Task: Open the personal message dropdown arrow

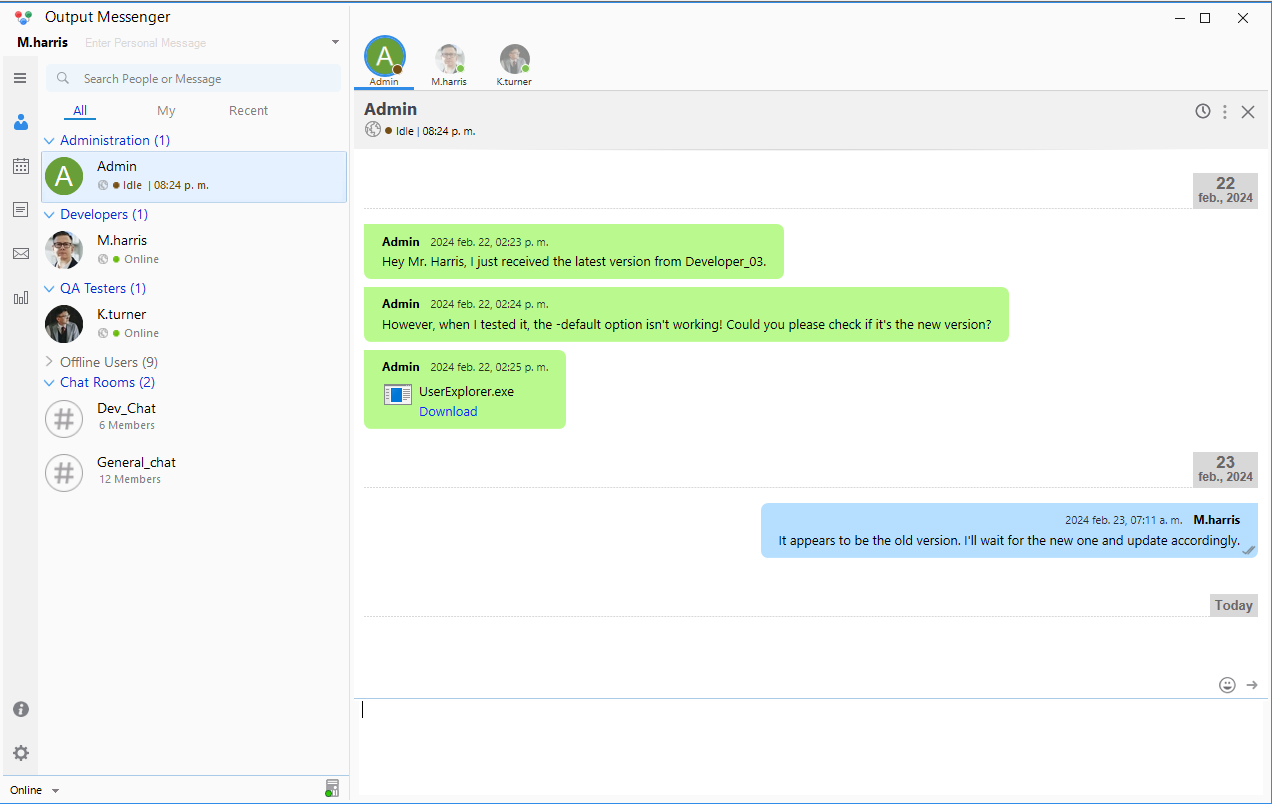Action: (x=336, y=43)
